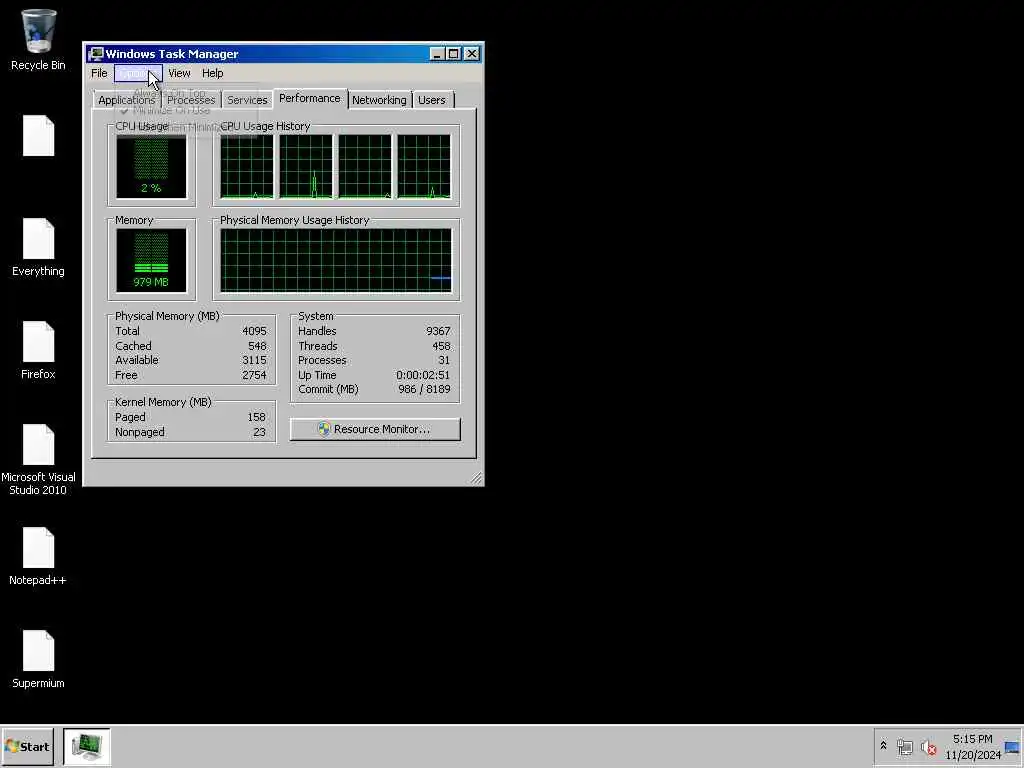Click the Free memory value 2754
1024x768 pixels.
click(x=254, y=376)
